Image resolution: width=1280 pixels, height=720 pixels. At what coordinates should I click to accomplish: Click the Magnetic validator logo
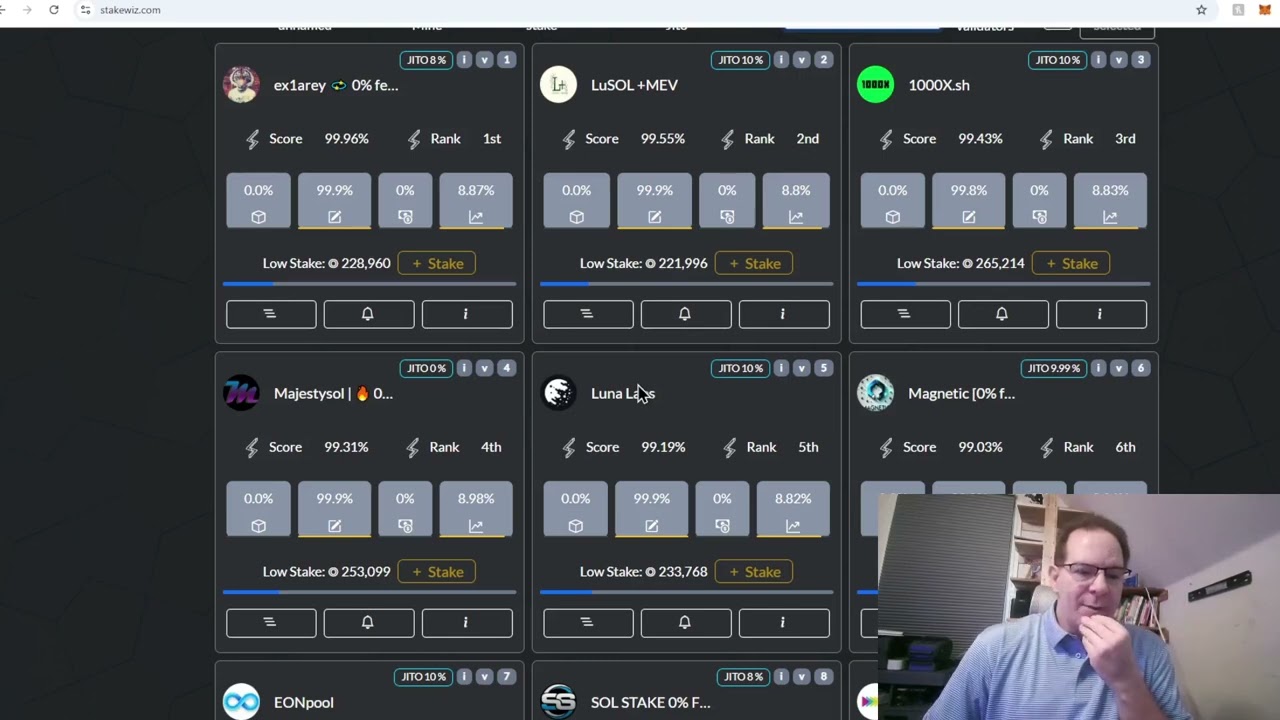(x=875, y=393)
